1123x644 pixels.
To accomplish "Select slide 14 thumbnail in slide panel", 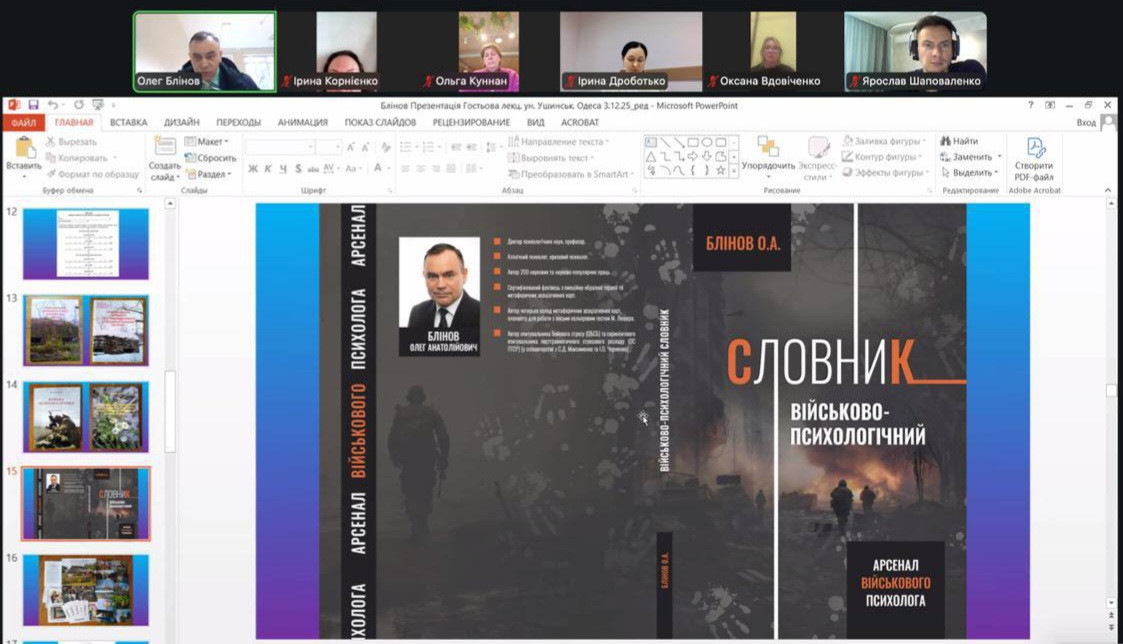I will [86, 416].
